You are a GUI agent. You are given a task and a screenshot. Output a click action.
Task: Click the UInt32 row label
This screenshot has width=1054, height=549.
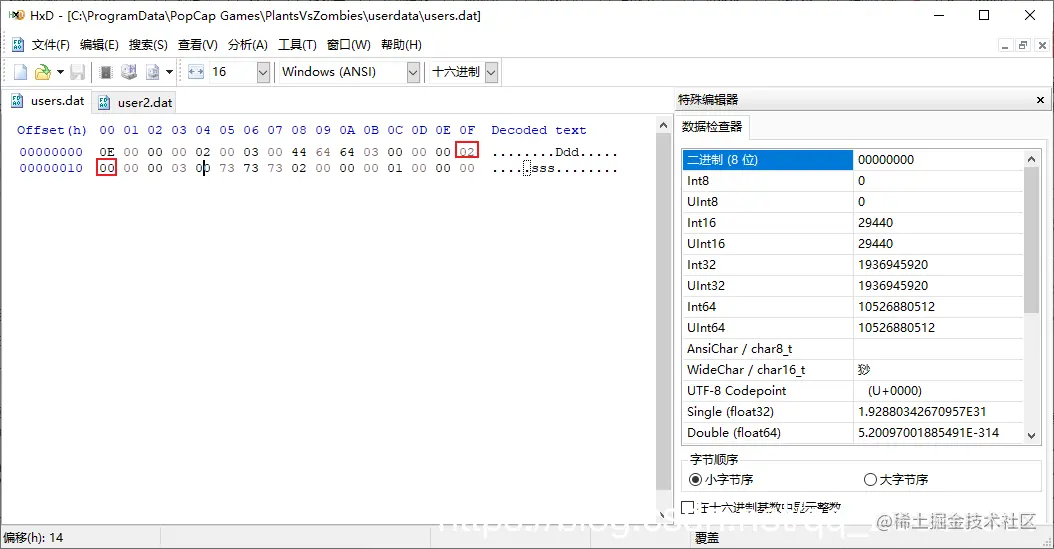(x=706, y=286)
